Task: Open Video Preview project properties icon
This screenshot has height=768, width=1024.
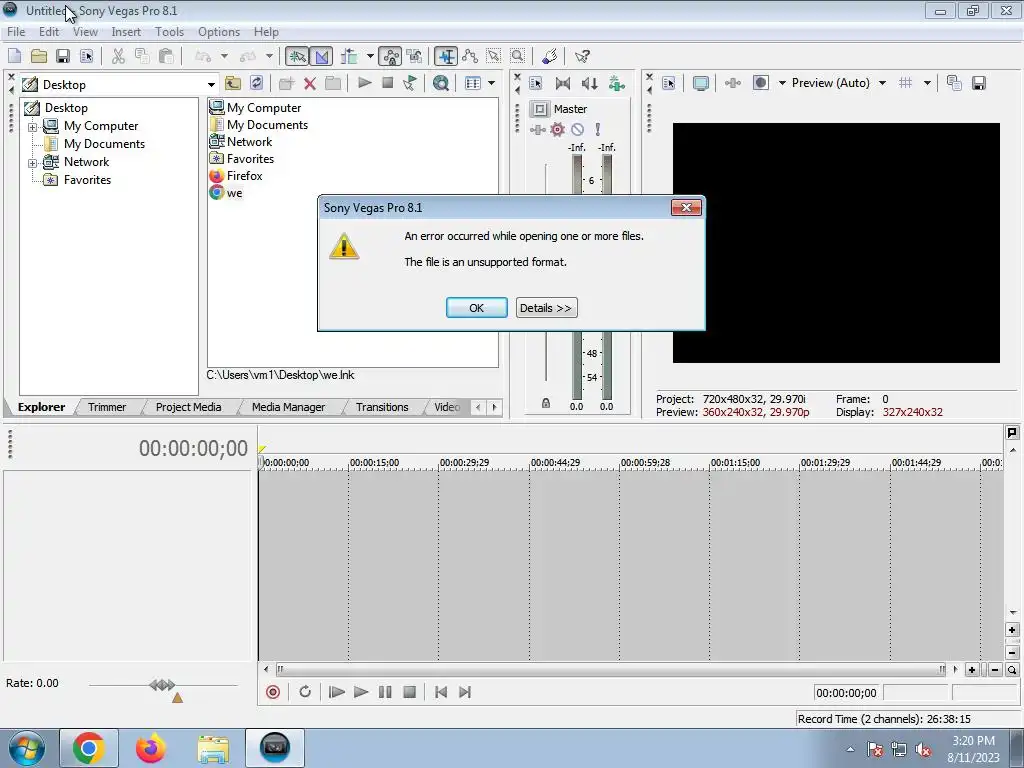Action: click(669, 83)
